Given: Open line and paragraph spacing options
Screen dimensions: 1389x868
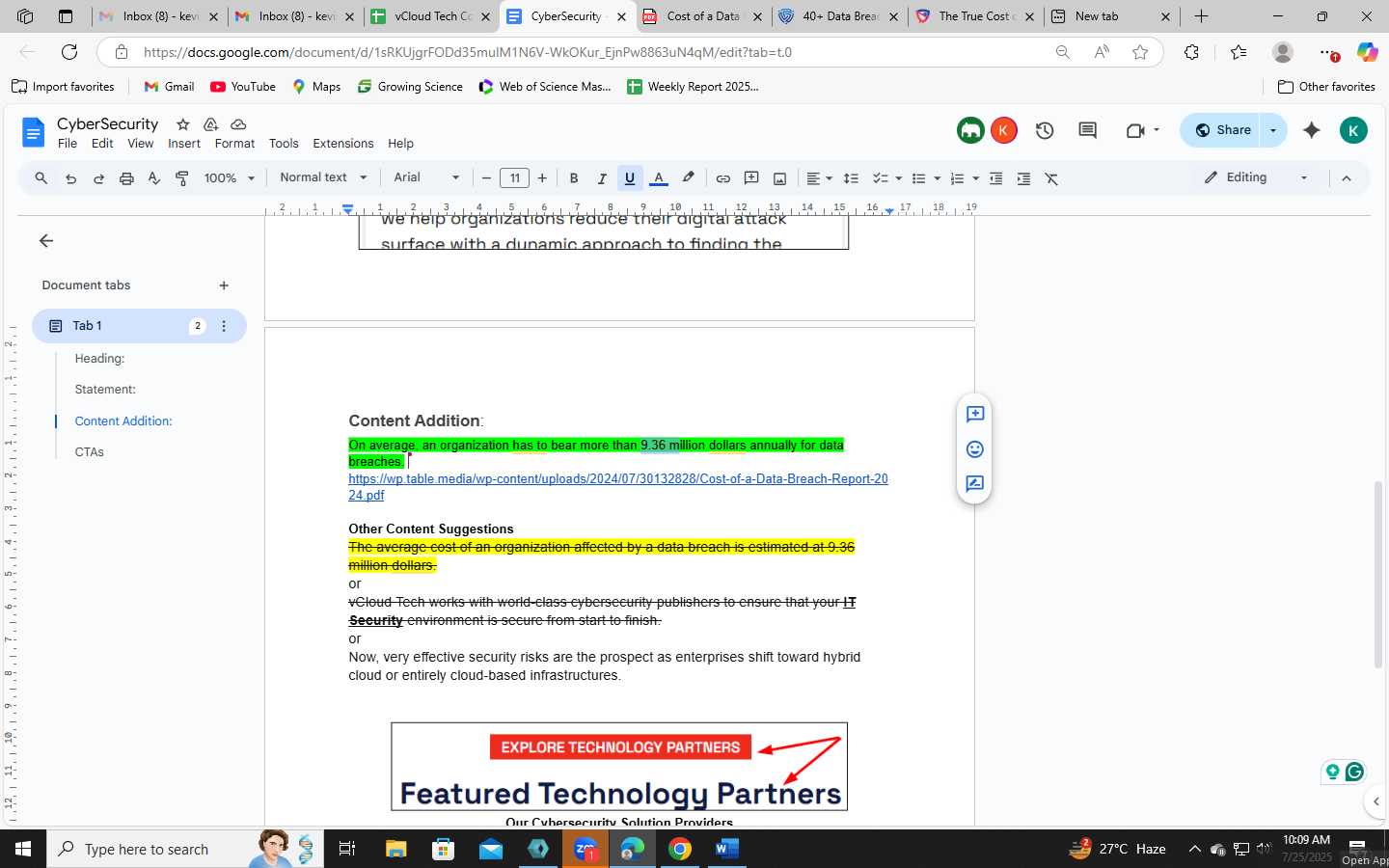Looking at the screenshot, I should coord(851,178).
